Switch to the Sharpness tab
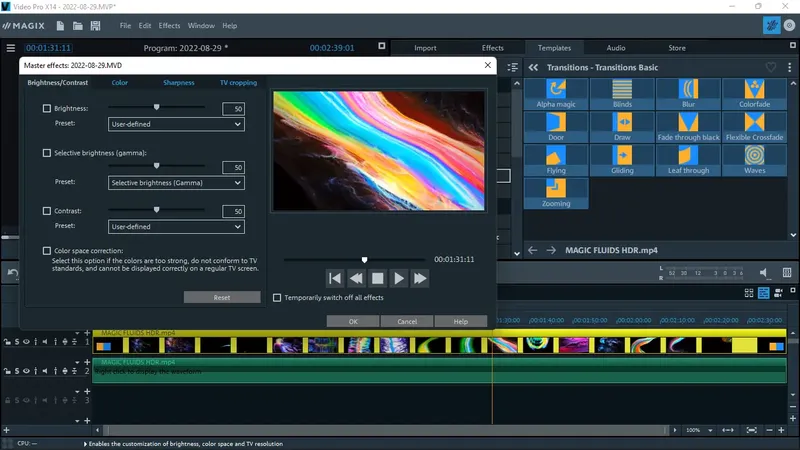Screen dimensions: 800x450 click(178, 82)
